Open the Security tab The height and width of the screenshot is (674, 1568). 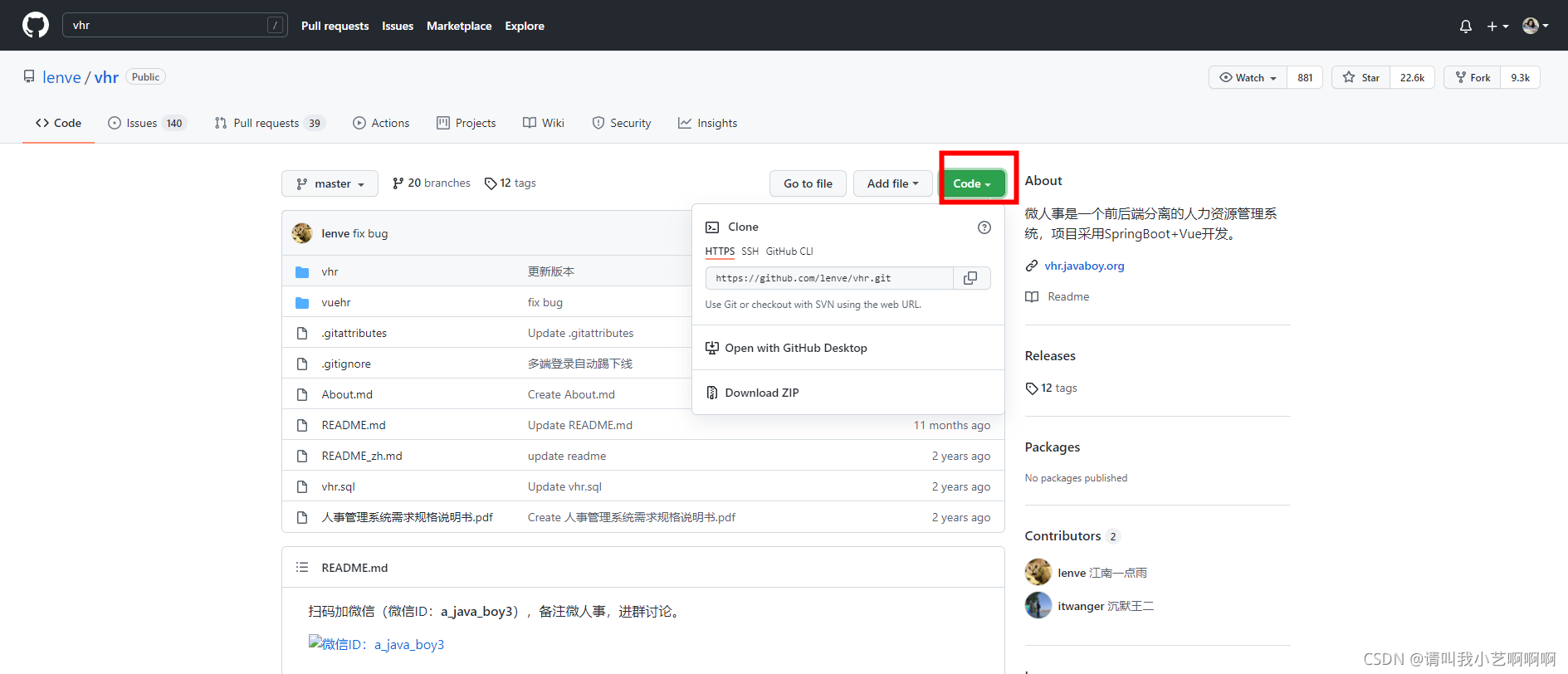(622, 123)
